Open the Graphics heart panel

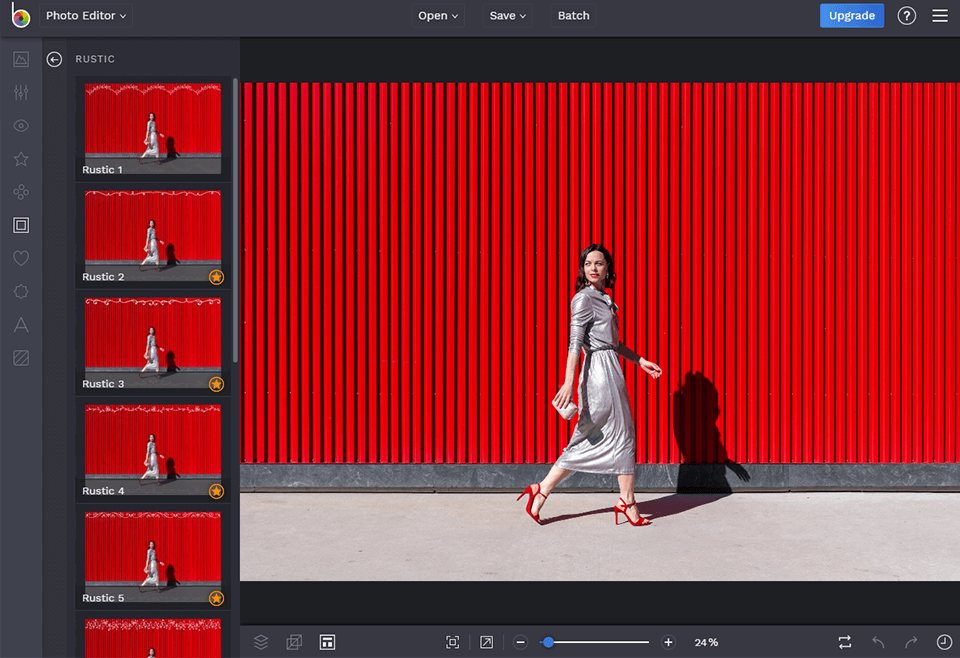pyautogui.click(x=21, y=258)
